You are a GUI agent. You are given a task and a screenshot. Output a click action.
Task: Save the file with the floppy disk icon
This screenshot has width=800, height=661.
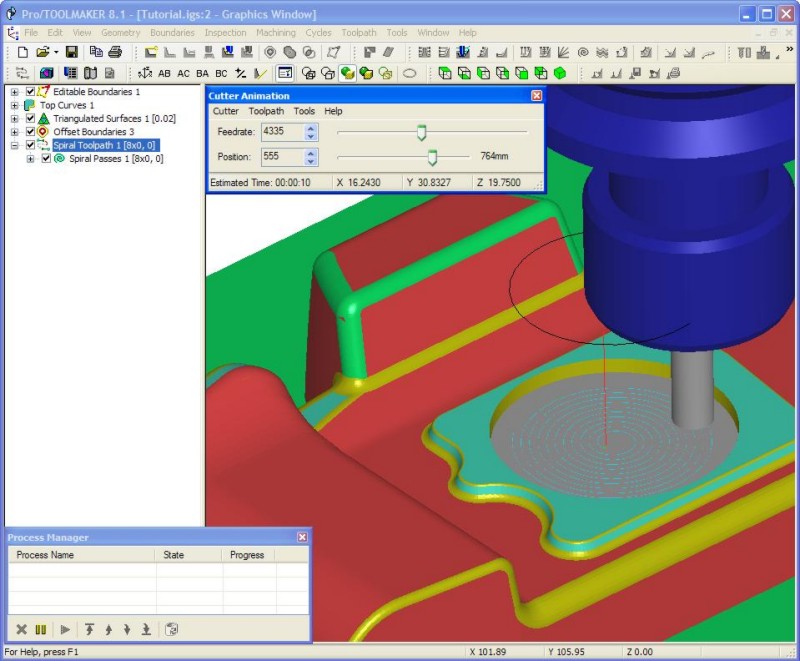[72, 52]
